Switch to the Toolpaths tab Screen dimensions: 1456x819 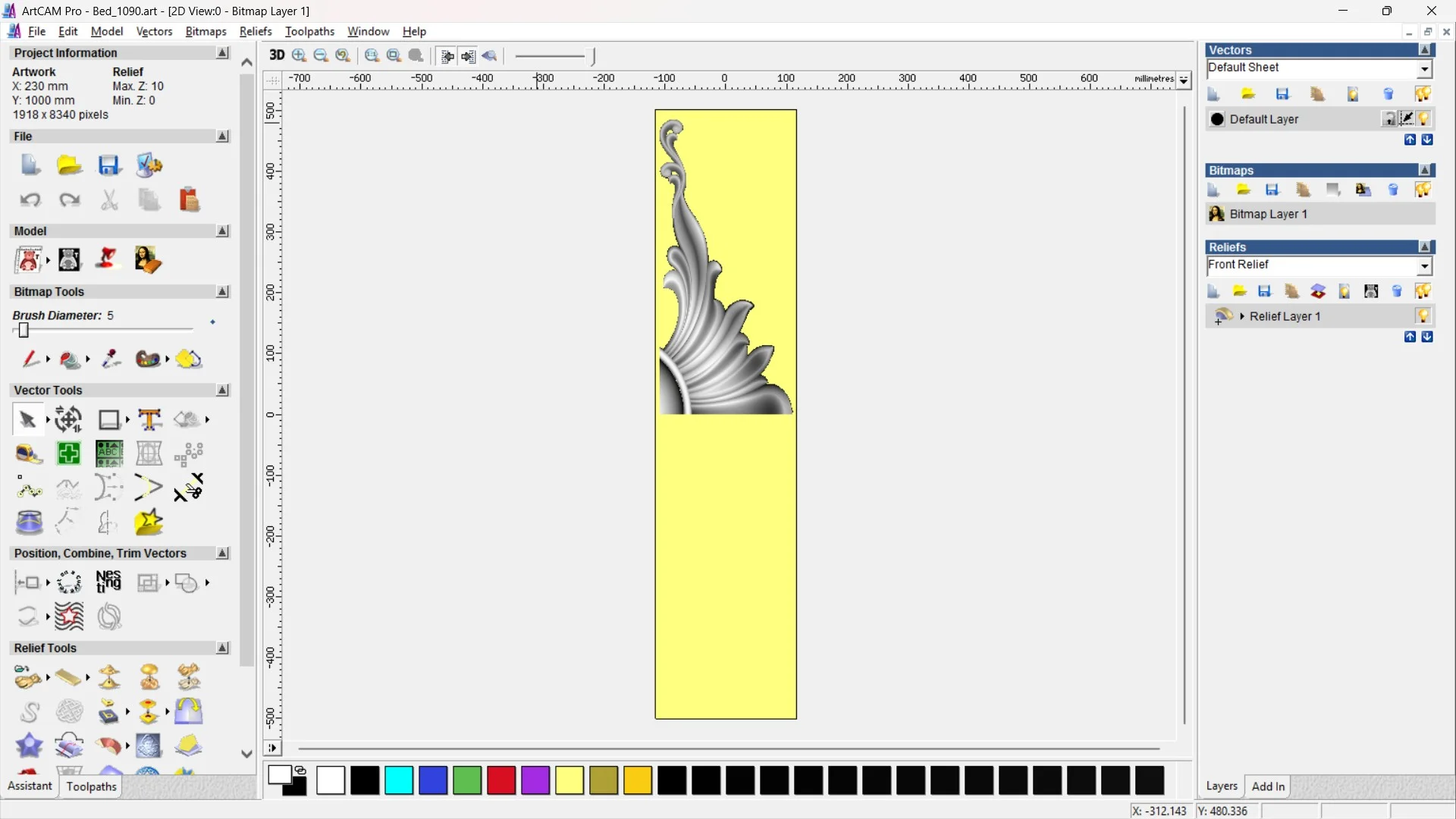coord(91,786)
